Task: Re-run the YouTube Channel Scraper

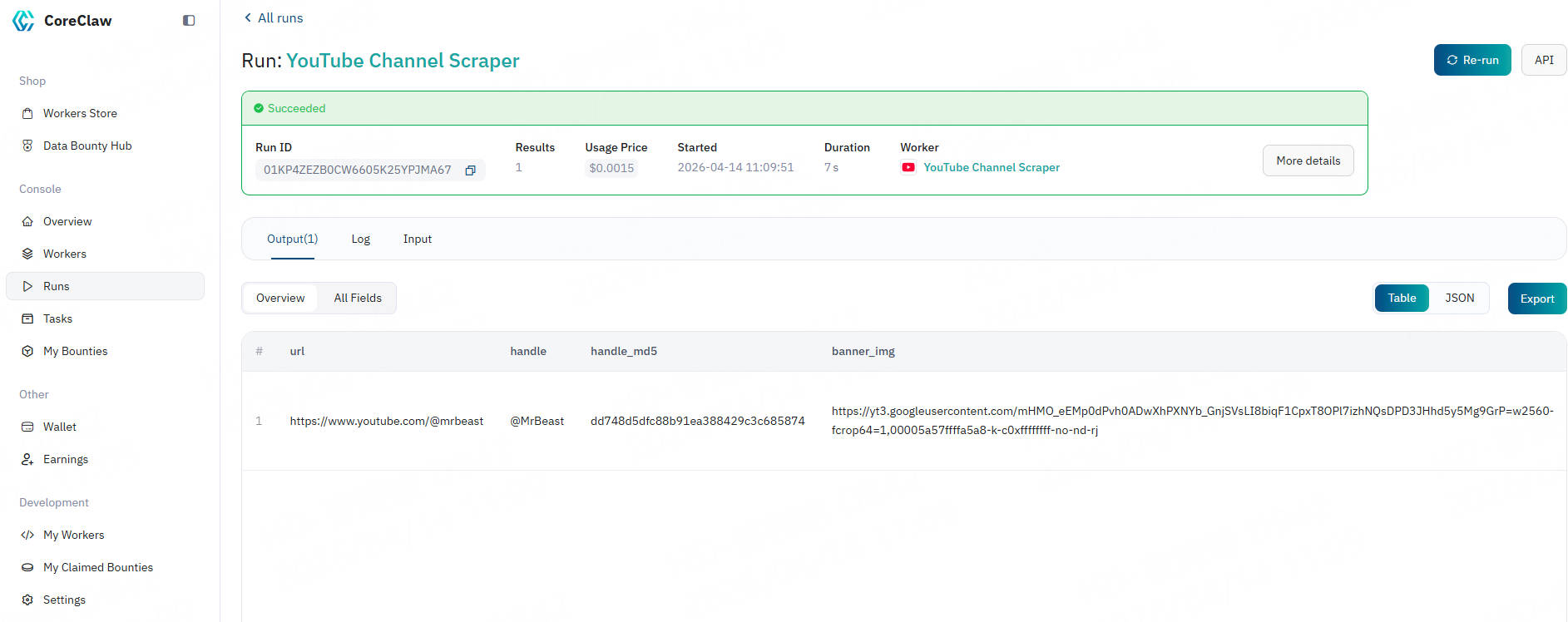Action: 1472,60
